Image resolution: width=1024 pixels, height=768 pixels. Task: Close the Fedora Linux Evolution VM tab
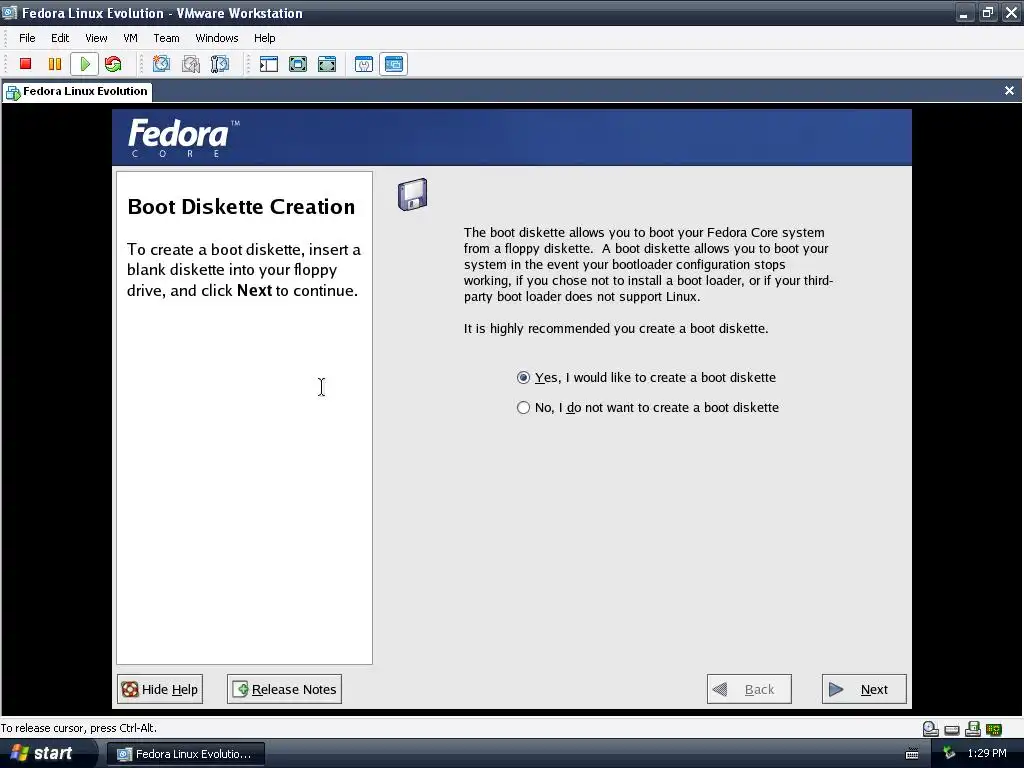coord(1010,91)
